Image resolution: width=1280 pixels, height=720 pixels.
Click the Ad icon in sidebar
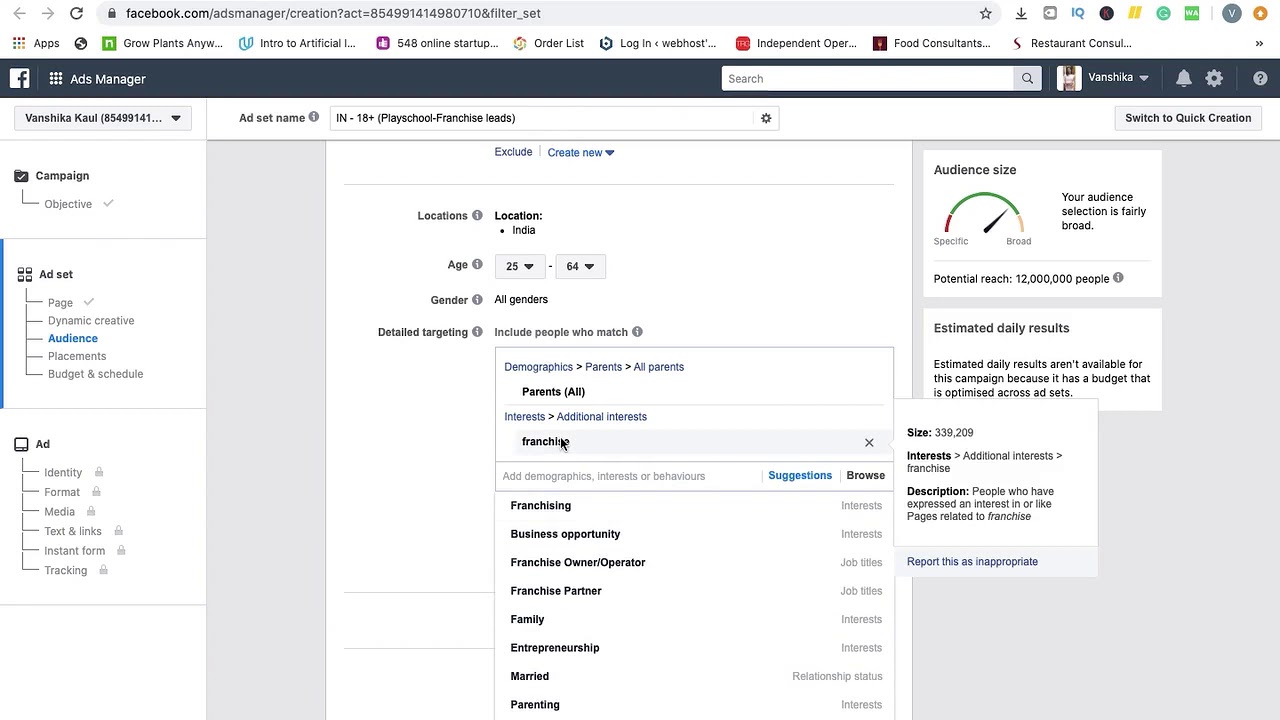21,444
